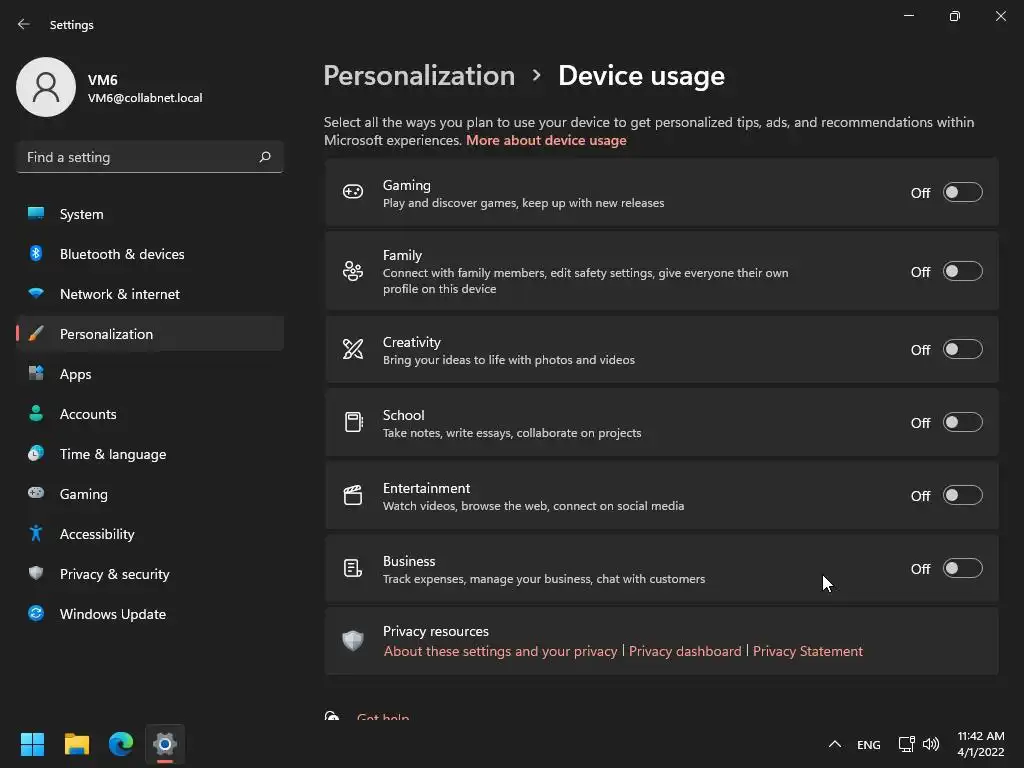The image size is (1024, 768).
Task: Click the System monitor icon in sidebar
Action: (36, 214)
